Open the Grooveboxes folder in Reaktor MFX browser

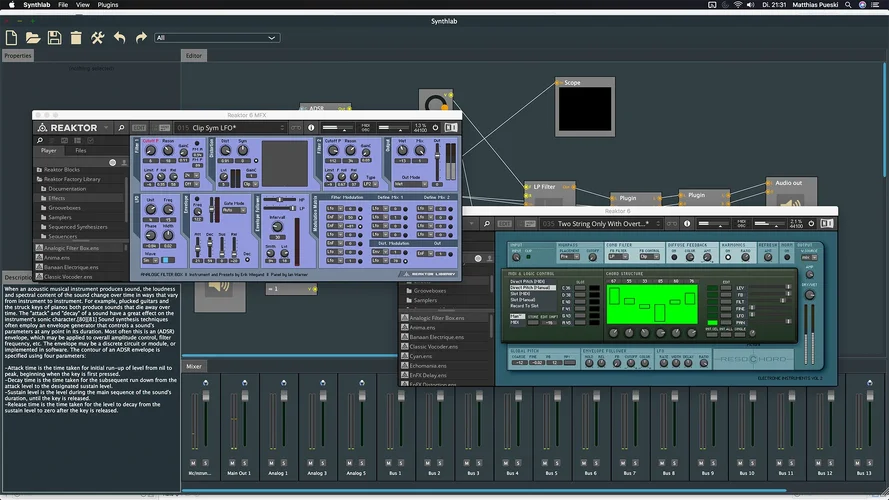pos(64,208)
